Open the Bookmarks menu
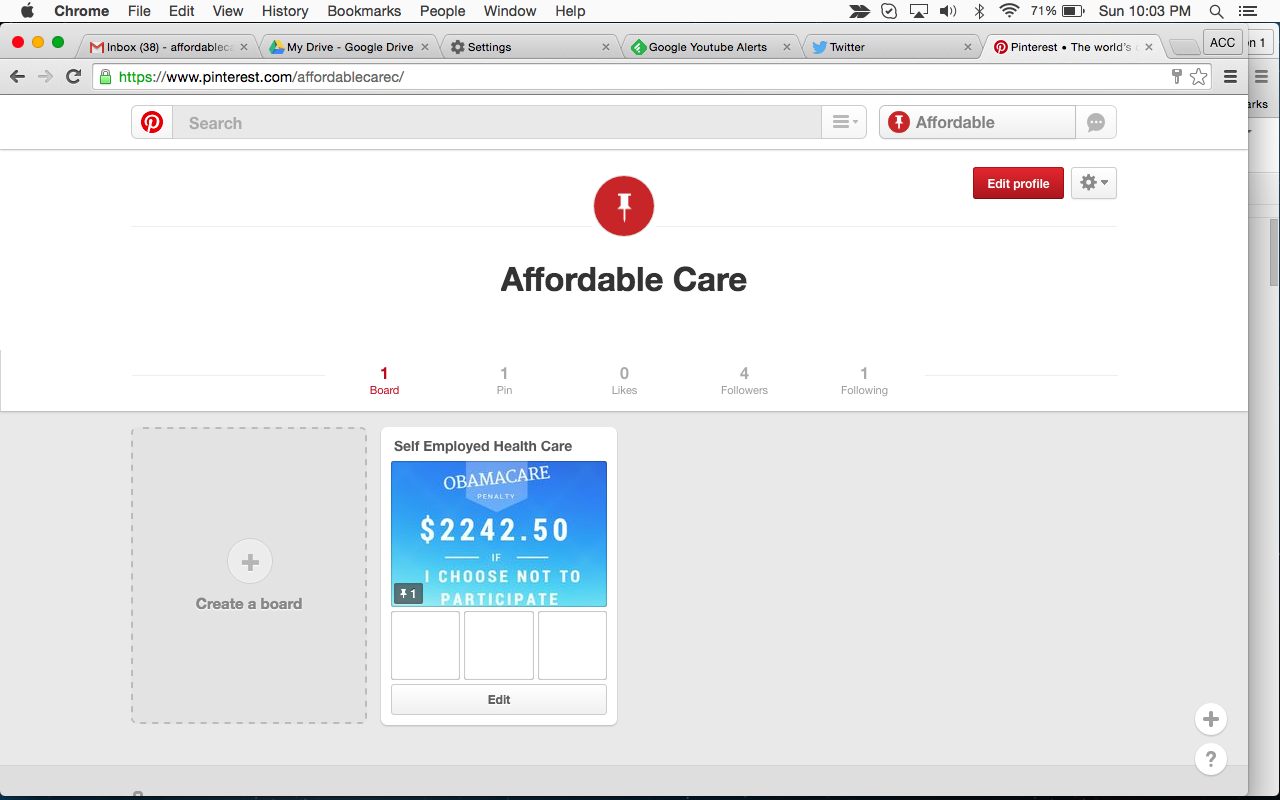1280x800 pixels. coord(364,11)
